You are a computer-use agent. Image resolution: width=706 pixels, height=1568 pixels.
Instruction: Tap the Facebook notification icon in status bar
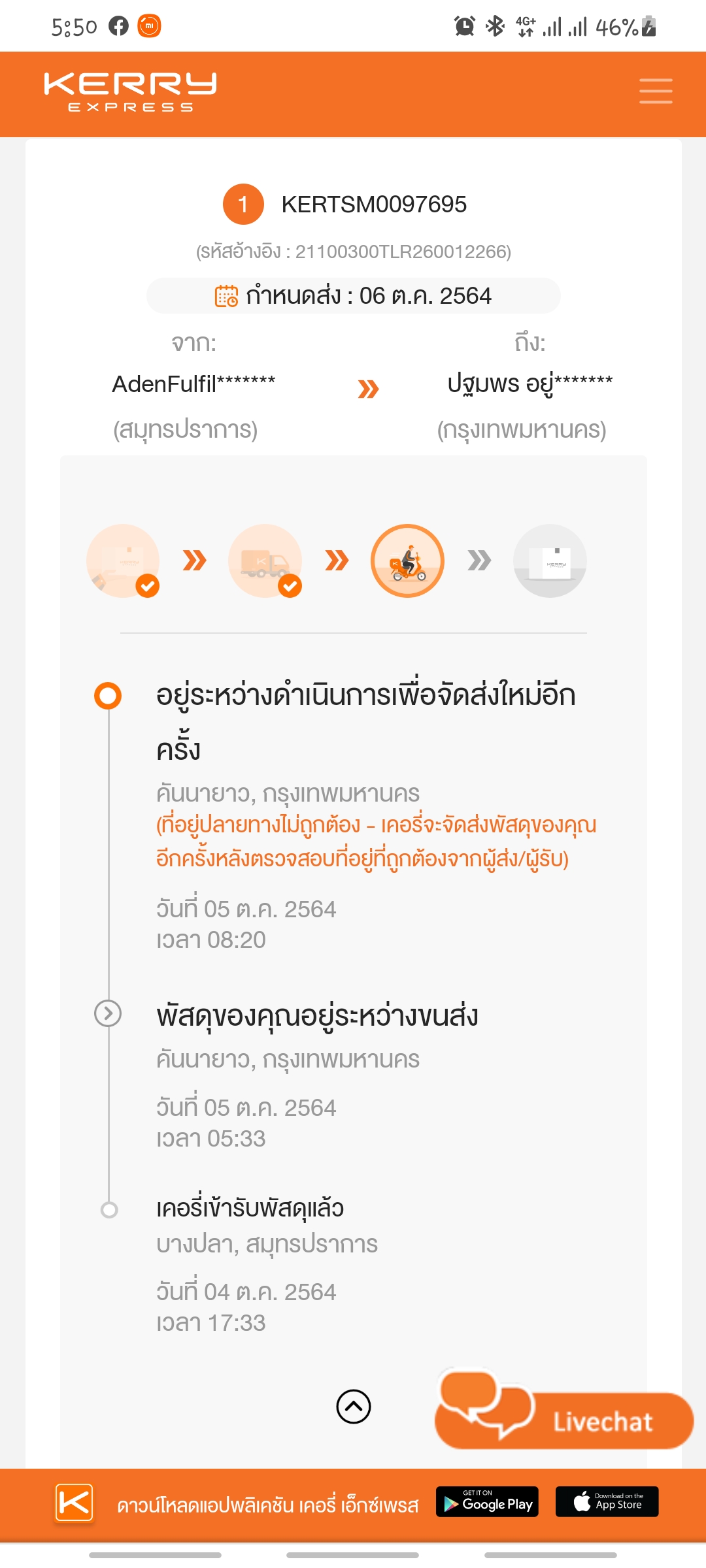pyautogui.click(x=119, y=26)
